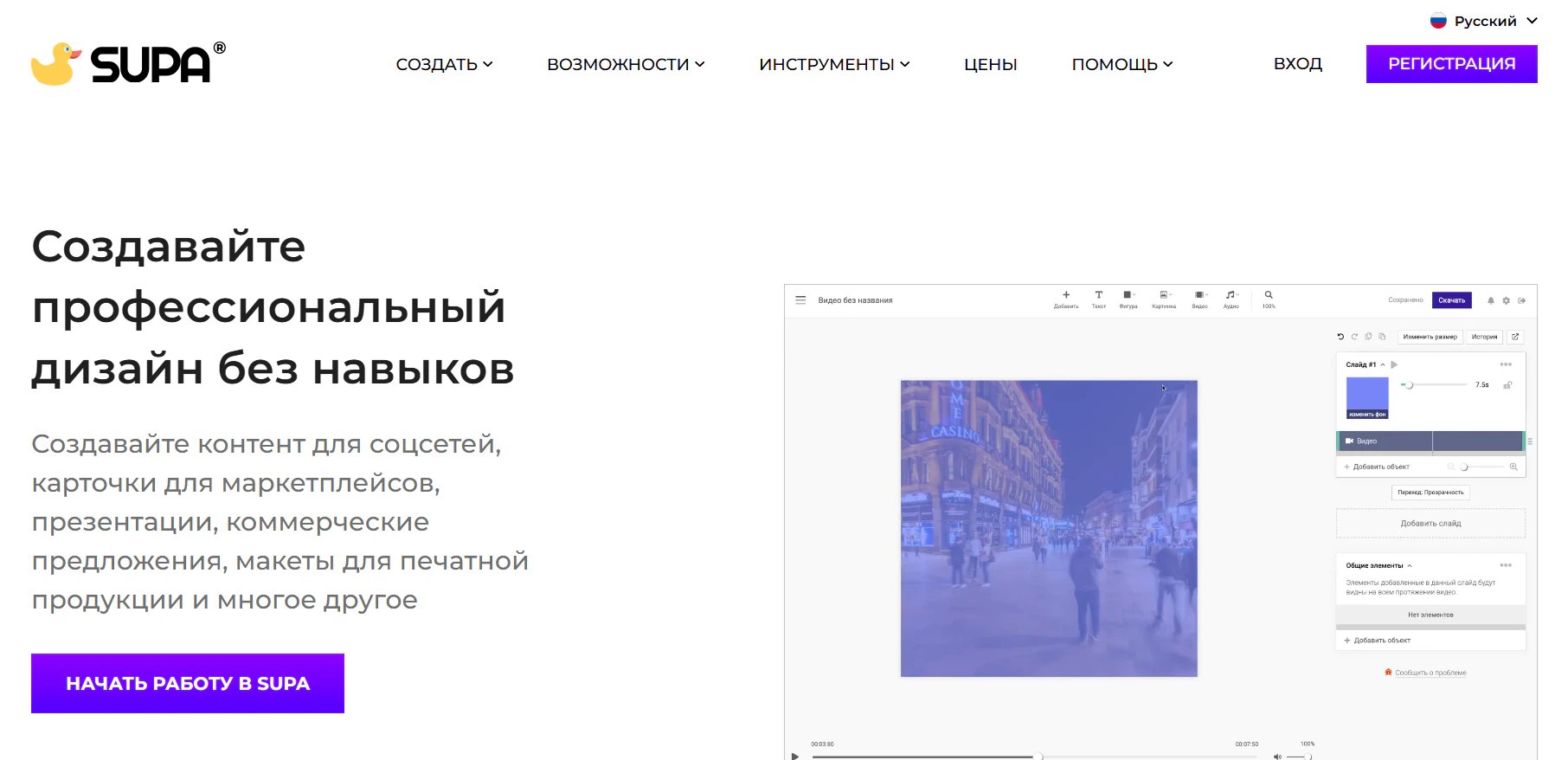Click the Добавить plus tool in the editor
This screenshot has width=1568, height=760.
click(1066, 299)
